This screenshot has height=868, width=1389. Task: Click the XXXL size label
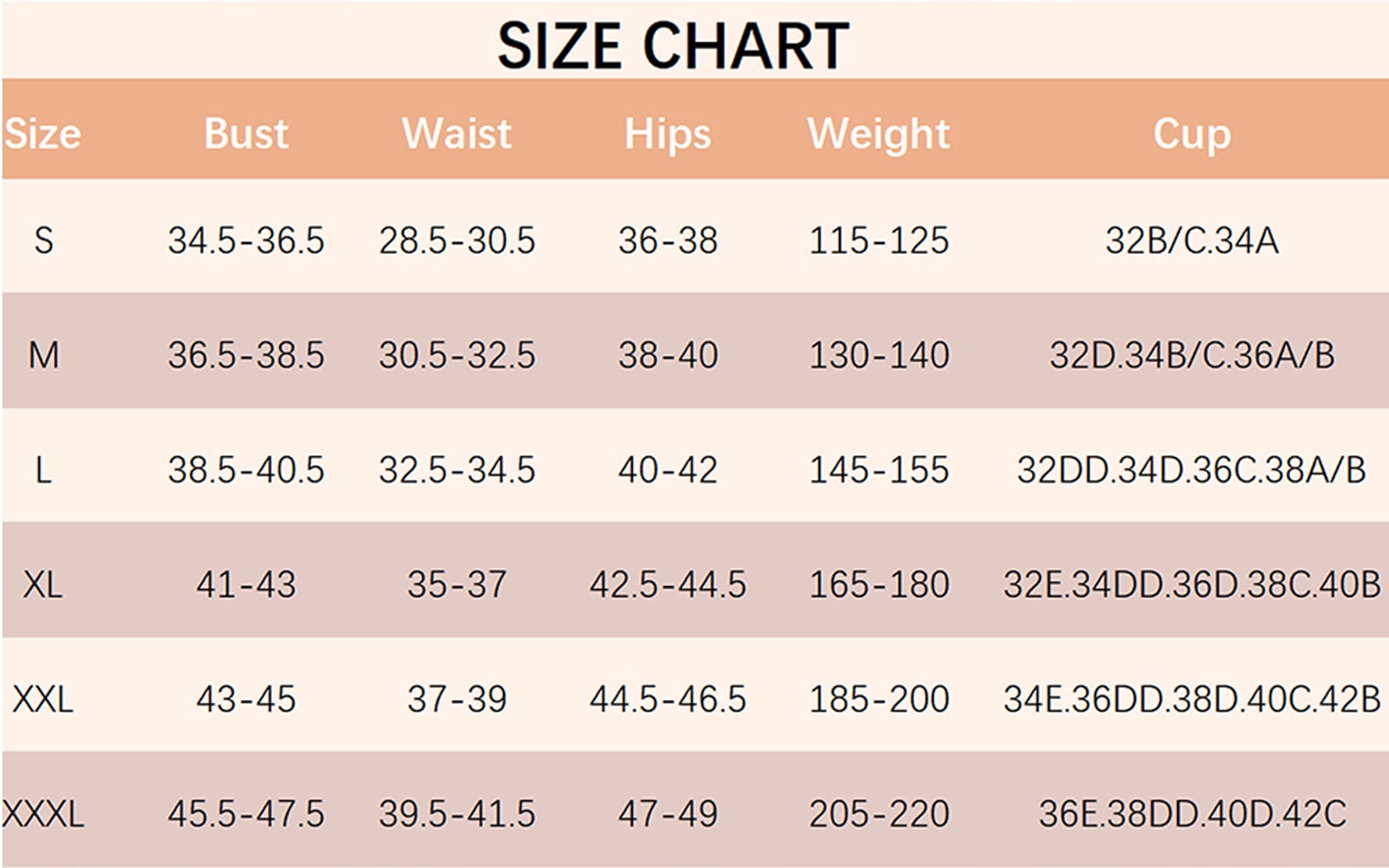click(43, 814)
